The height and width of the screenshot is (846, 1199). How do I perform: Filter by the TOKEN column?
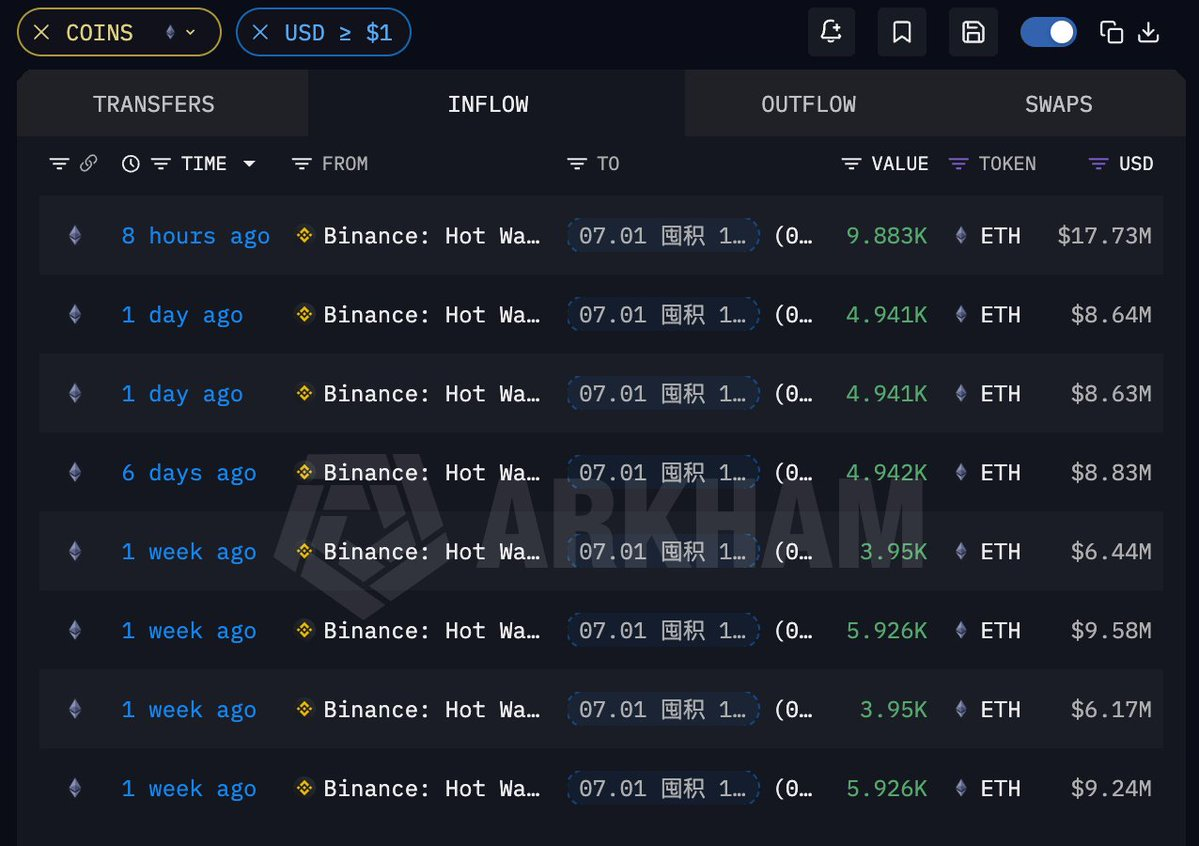[x=958, y=164]
